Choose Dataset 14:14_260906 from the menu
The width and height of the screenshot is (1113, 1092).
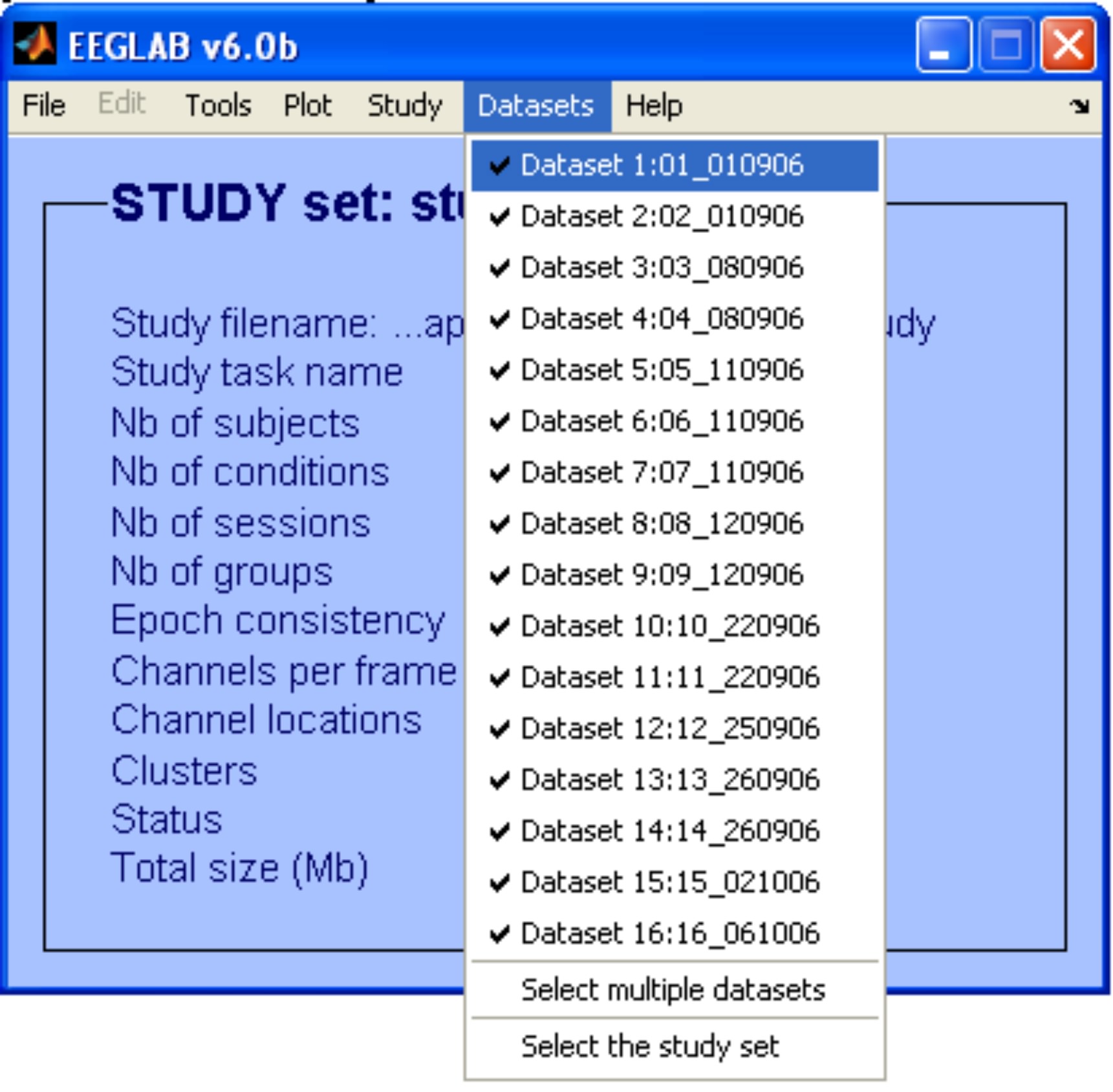[x=675, y=831]
